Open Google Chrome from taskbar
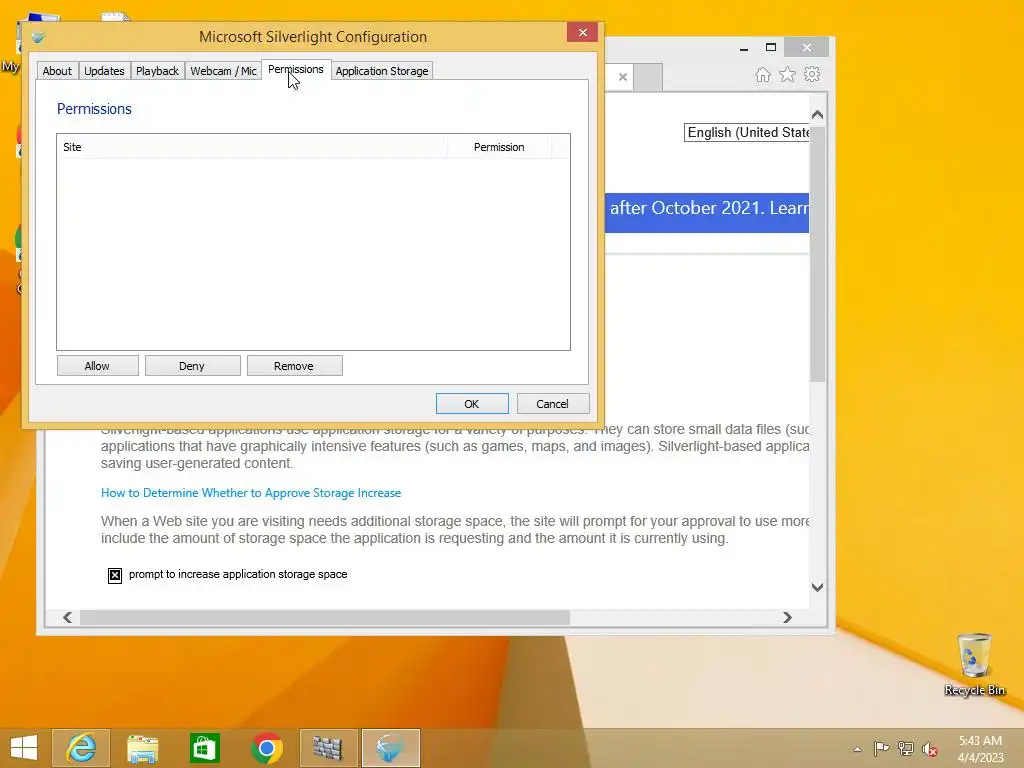This screenshot has width=1024, height=768. point(266,748)
